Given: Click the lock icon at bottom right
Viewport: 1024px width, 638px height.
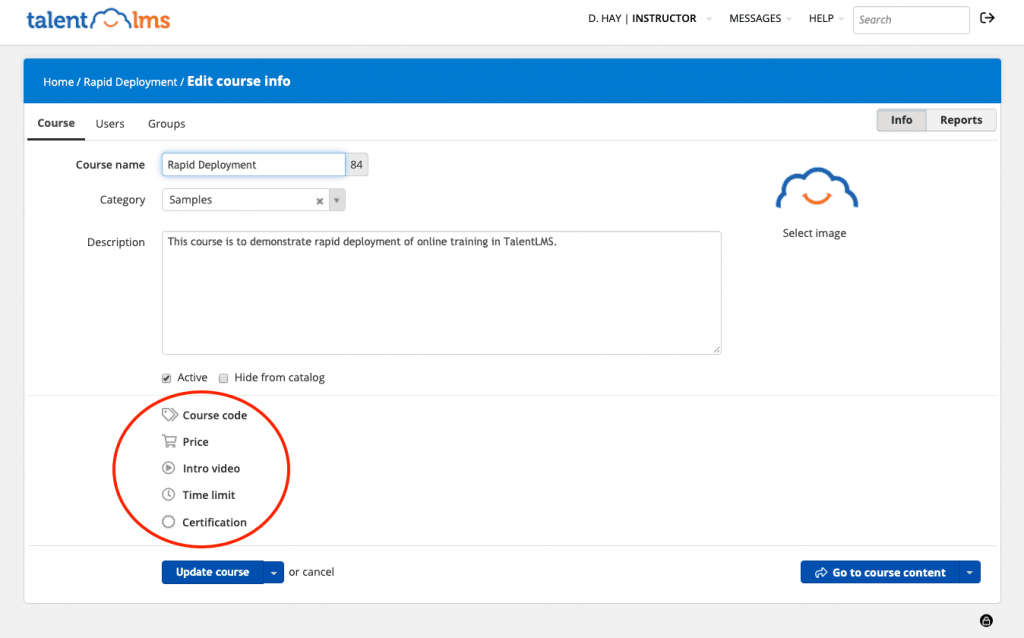Looking at the screenshot, I should pyautogui.click(x=988, y=620).
